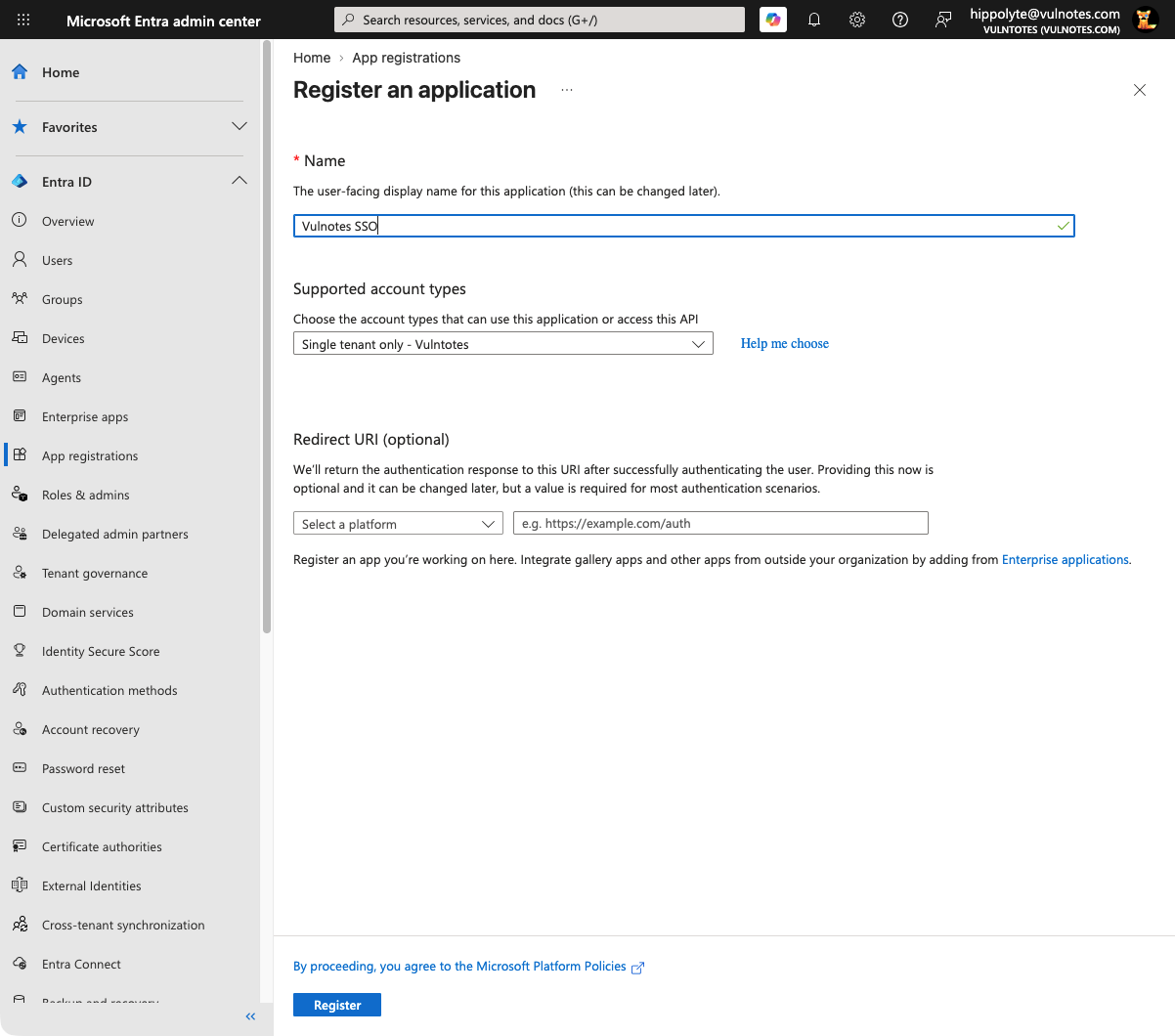Click the Users person icon
The image size is (1175, 1036).
click(20, 259)
